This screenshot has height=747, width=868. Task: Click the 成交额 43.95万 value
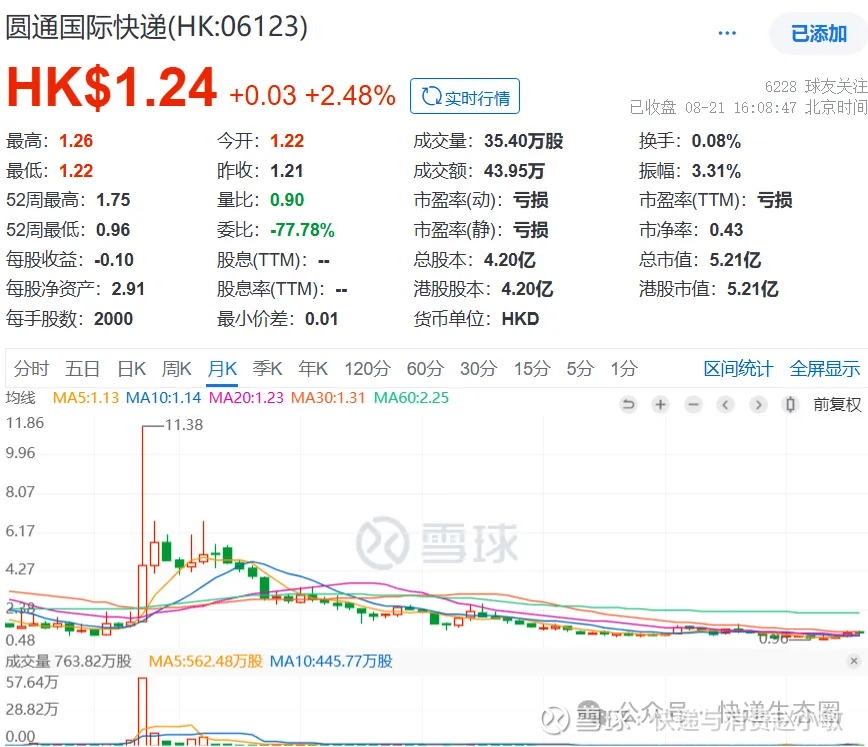[514, 171]
